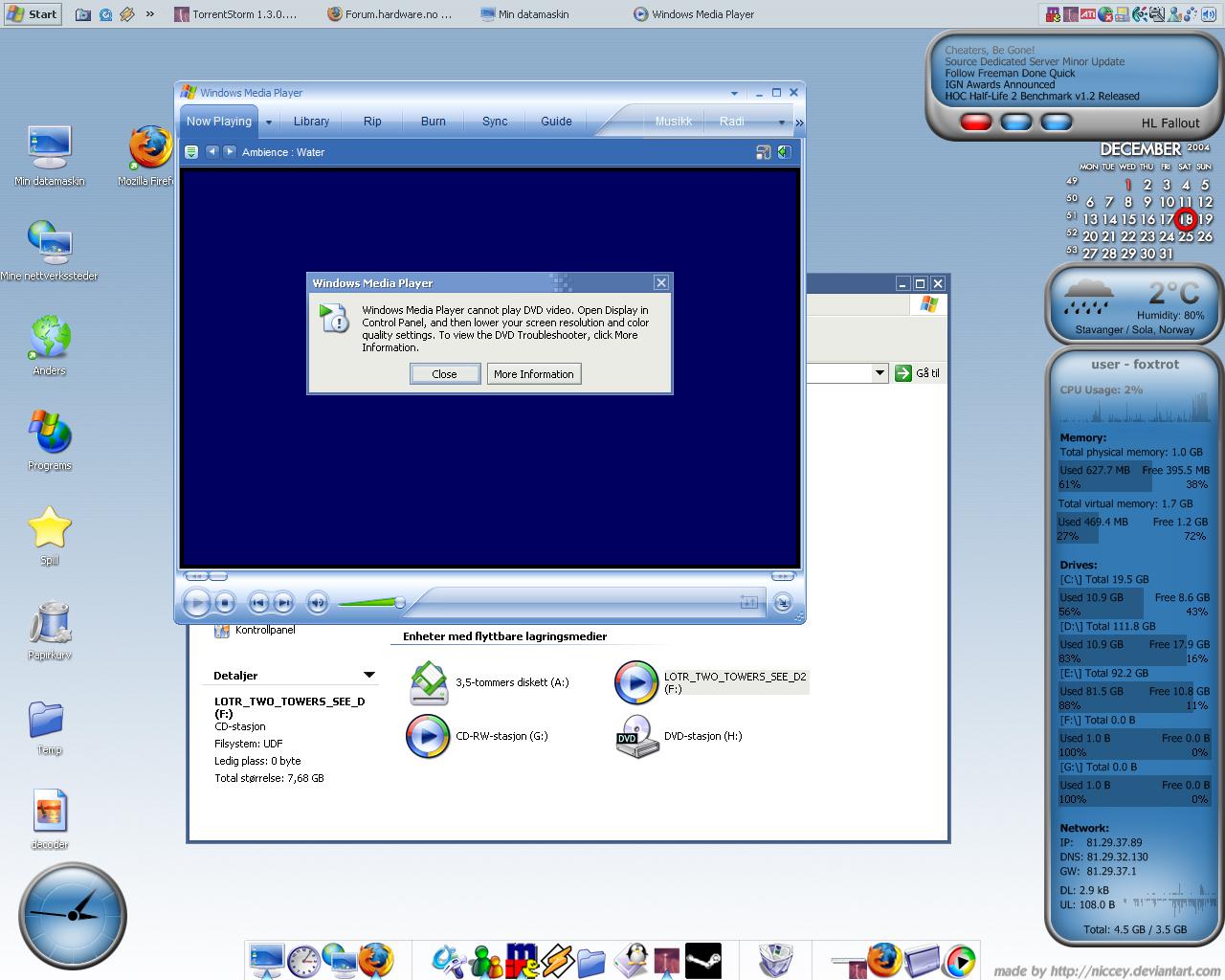1225x980 pixels.
Task: Click the Gå til button in Explorer
Action: 918,373
